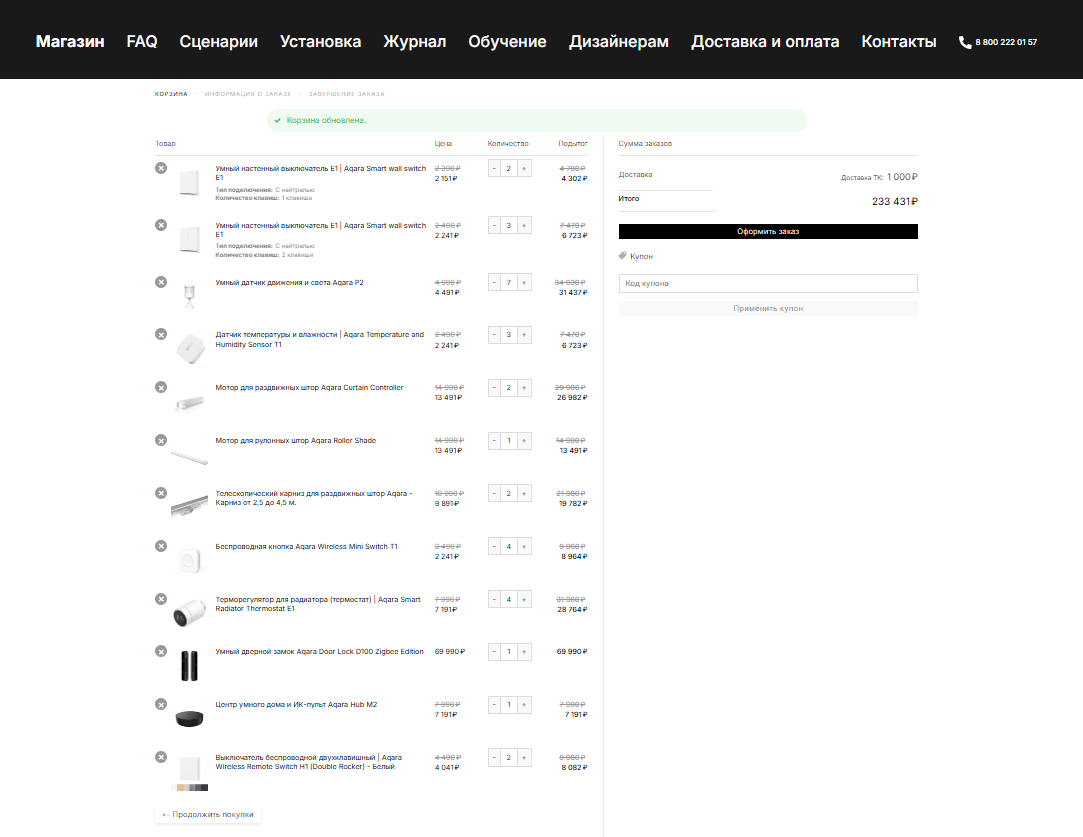Increase quantity of Radiator Thermostat E1
1083x837 pixels.
(524, 599)
